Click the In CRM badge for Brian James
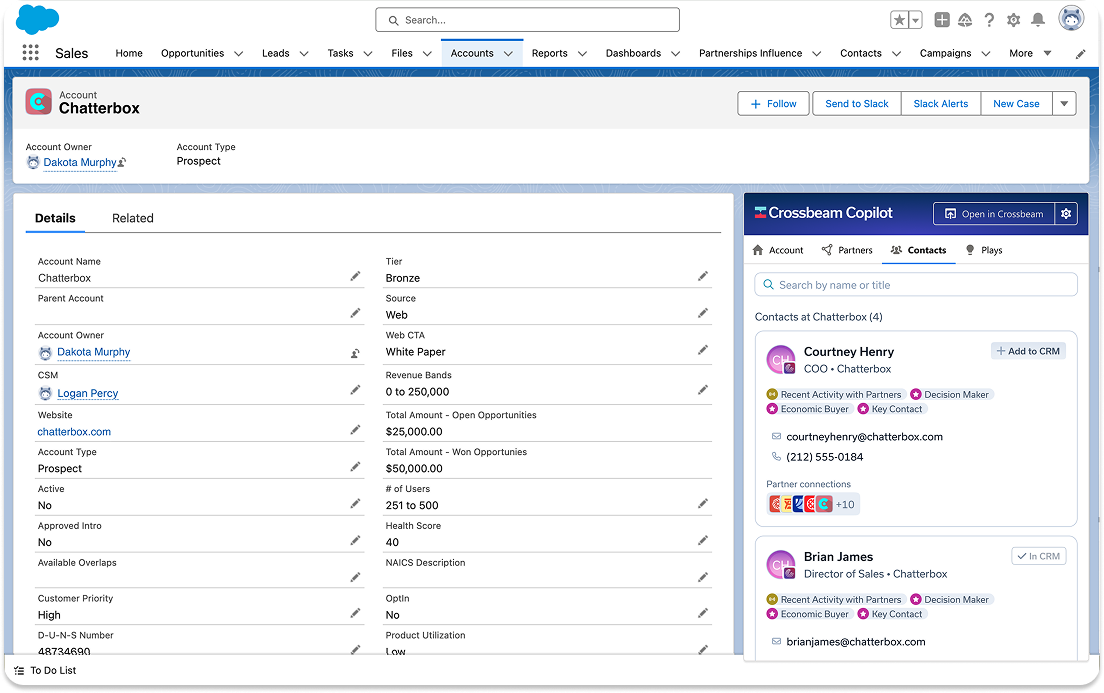 pyautogui.click(x=1039, y=556)
